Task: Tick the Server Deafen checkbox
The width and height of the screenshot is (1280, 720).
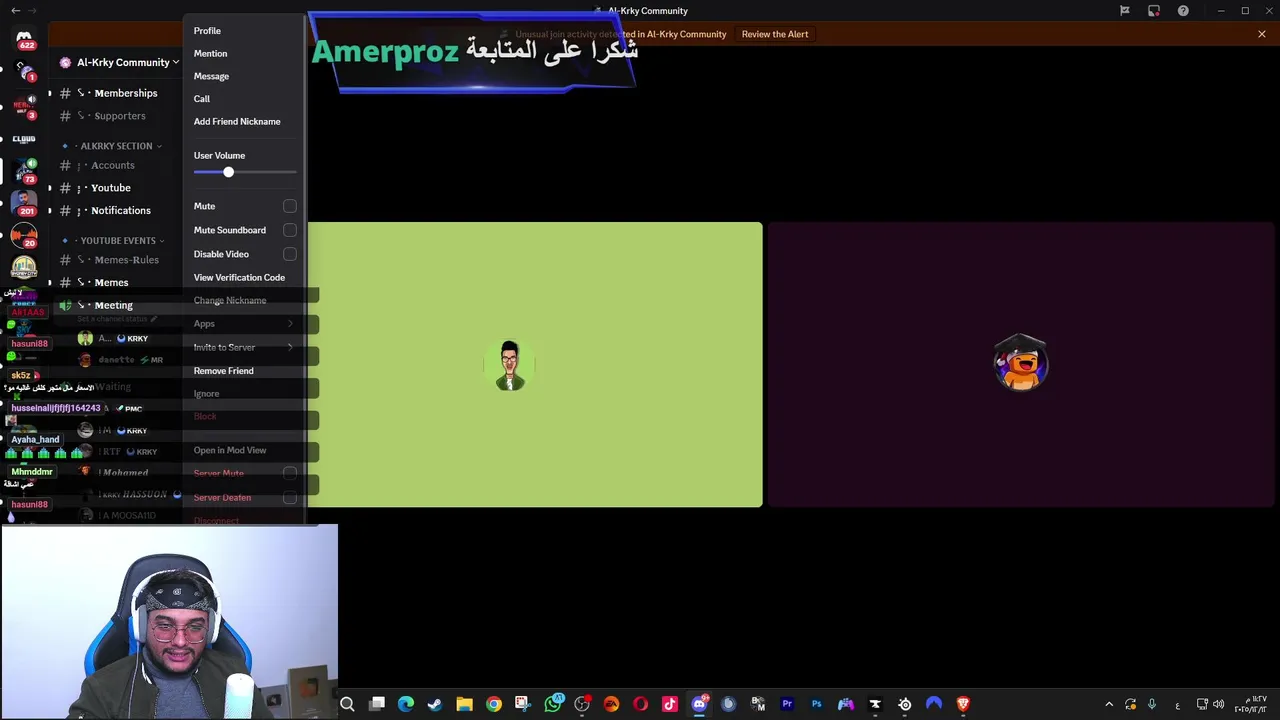Action: (x=289, y=497)
